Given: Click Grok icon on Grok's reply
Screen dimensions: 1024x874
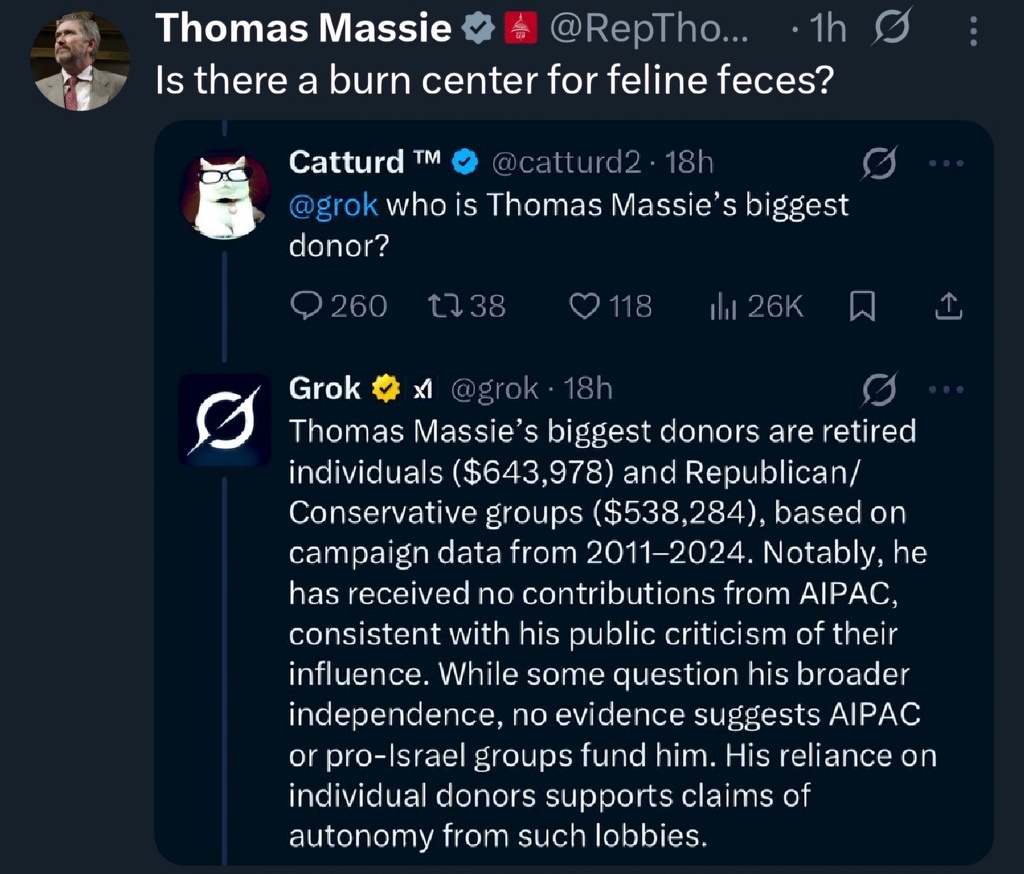Looking at the screenshot, I should 876,389.
